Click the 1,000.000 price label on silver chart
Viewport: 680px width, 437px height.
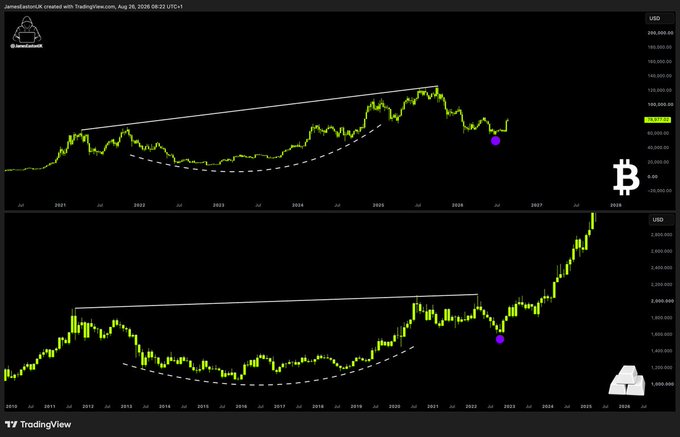(x=662, y=385)
